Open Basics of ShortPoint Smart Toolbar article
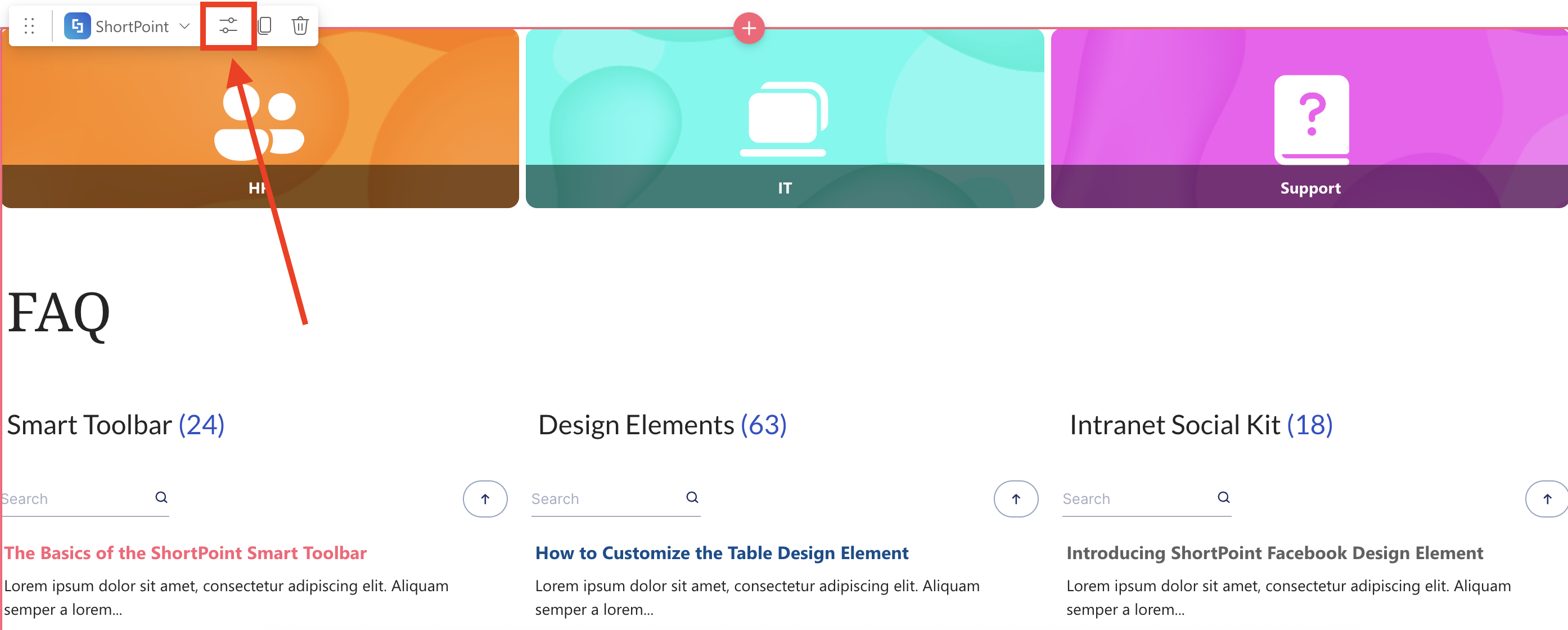 point(186,553)
